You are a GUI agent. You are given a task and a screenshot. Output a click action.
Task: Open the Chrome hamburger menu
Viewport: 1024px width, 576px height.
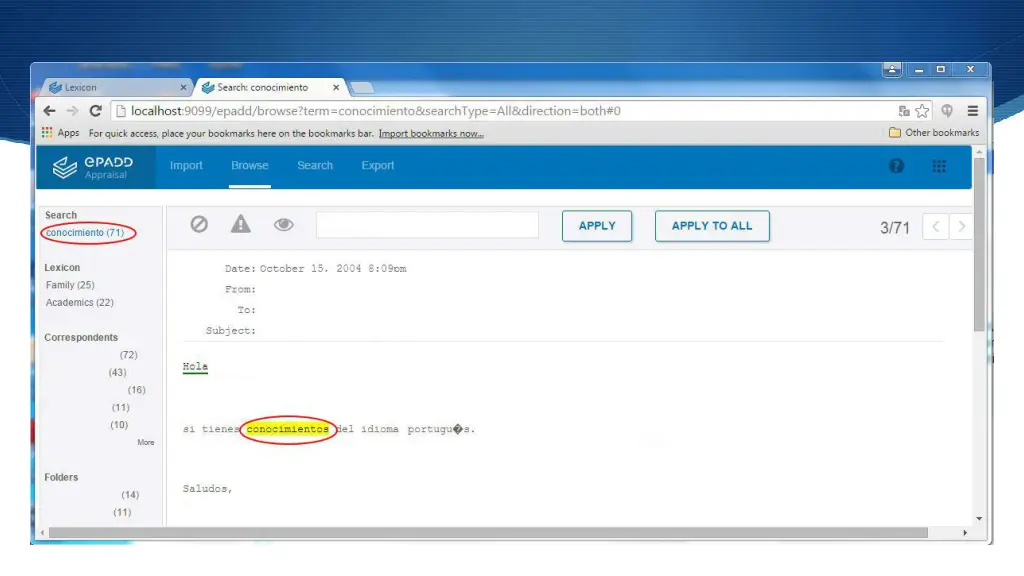(x=972, y=111)
